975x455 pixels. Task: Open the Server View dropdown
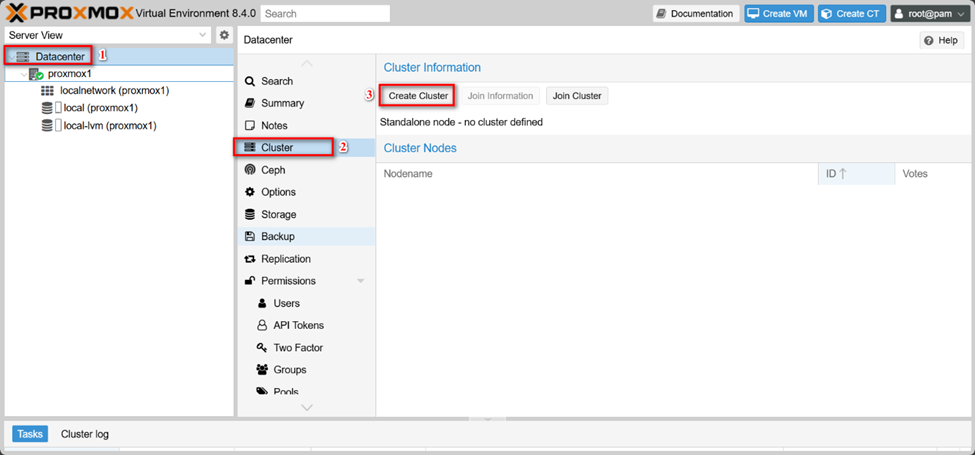(x=203, y=35)
